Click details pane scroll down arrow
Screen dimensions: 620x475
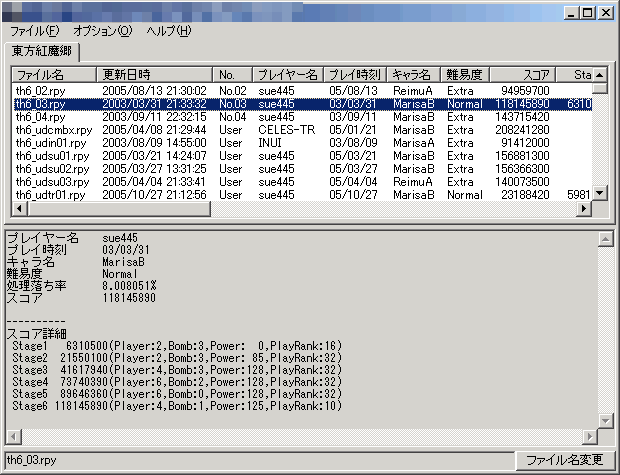(x=605, y=421)
